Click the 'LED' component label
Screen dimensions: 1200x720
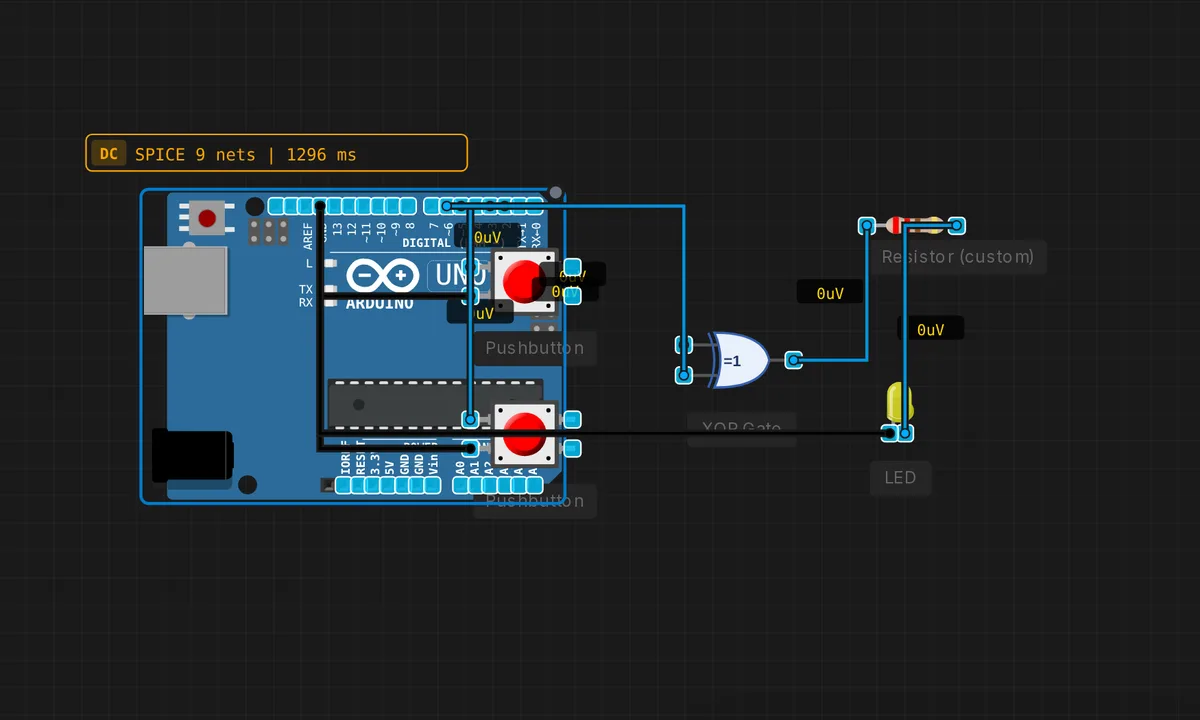900,478
